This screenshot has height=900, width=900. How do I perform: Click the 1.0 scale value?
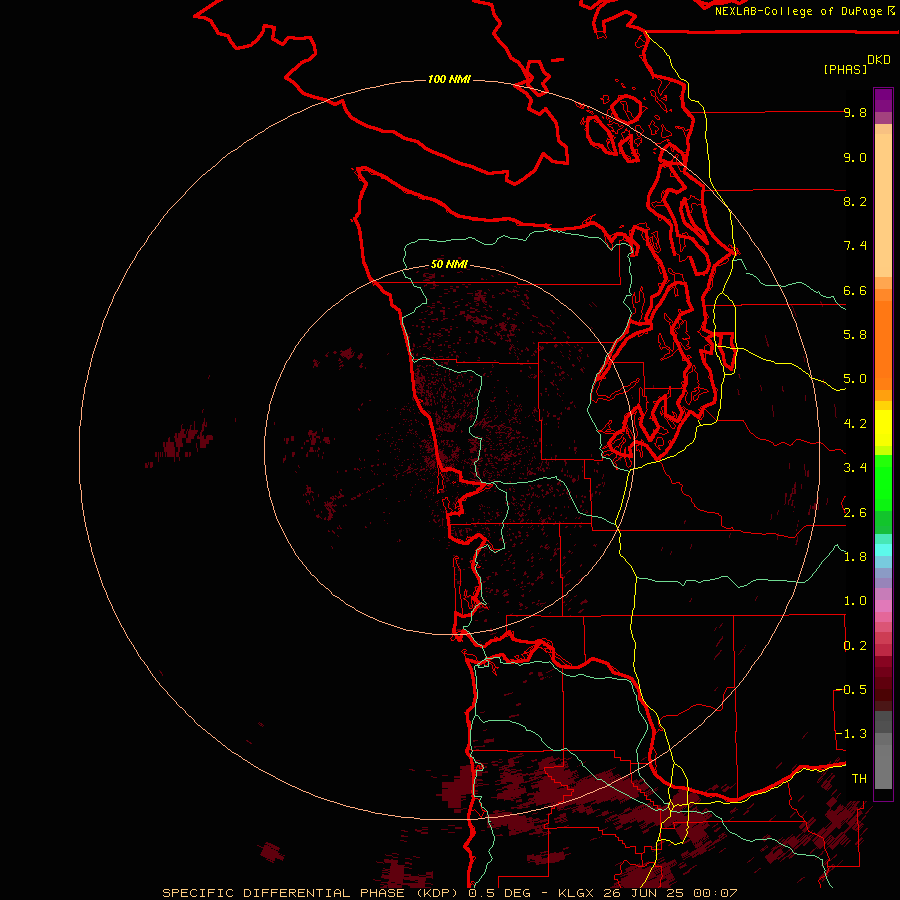pos(855,601)
